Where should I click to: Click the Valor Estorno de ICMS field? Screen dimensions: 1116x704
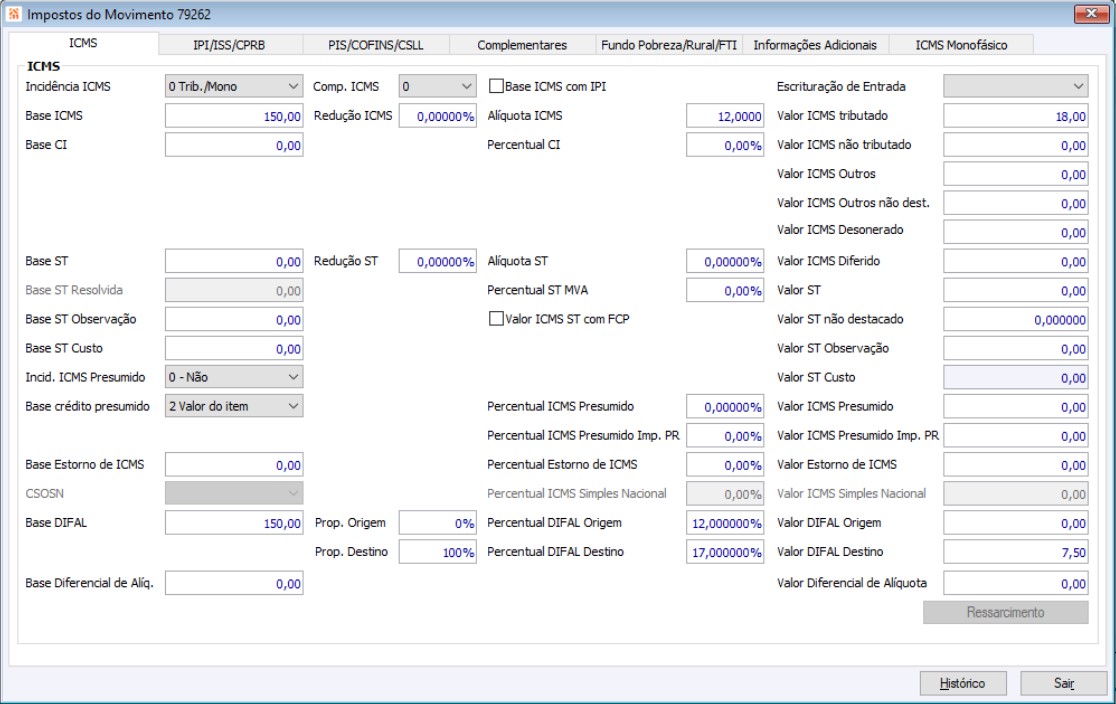pos(1016,465)
